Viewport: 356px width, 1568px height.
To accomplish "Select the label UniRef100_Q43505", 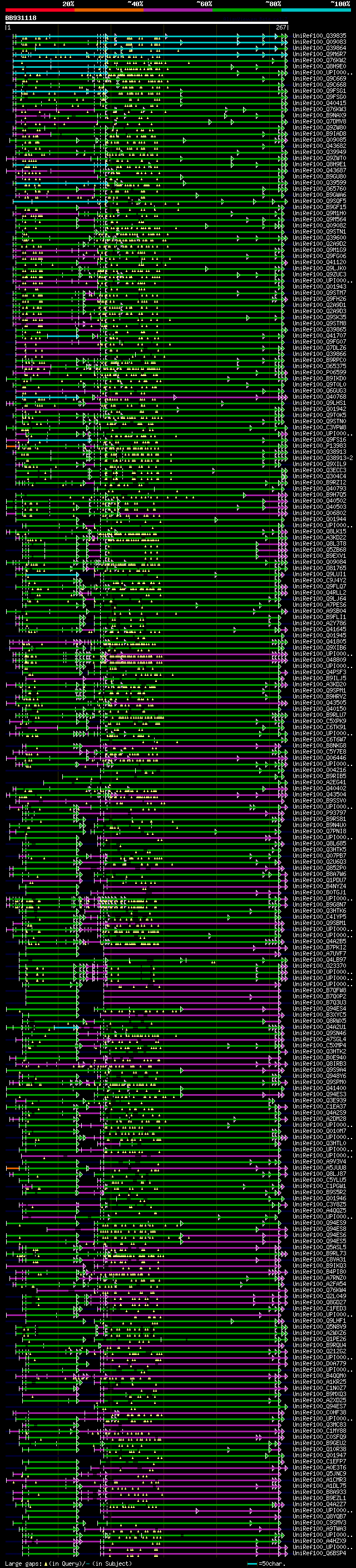I will pos(319,703).
